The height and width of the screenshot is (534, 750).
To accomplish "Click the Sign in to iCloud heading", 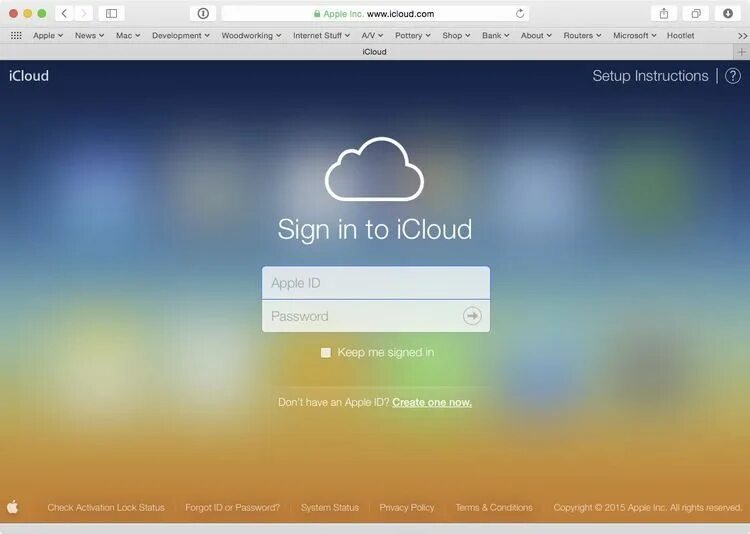I will click(375, 229).
